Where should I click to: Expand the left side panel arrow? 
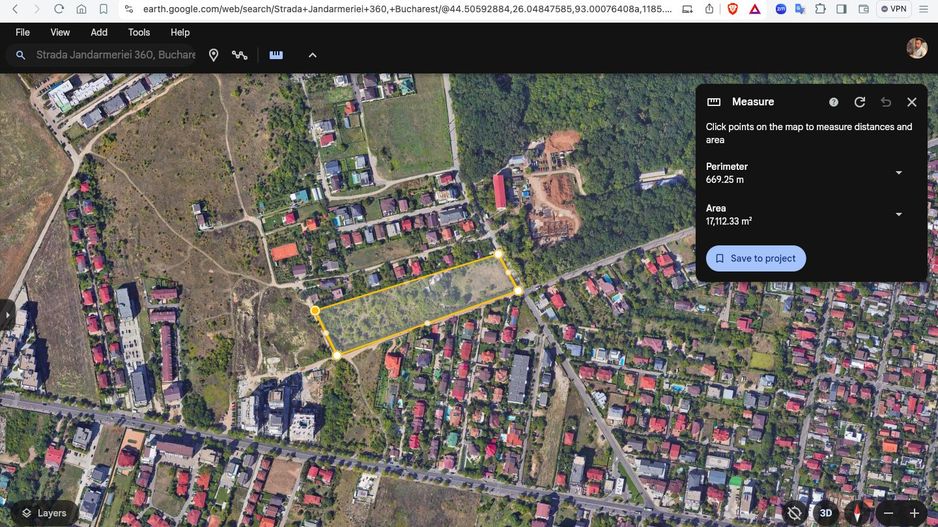pyautogui.click(x=7, y=315)
